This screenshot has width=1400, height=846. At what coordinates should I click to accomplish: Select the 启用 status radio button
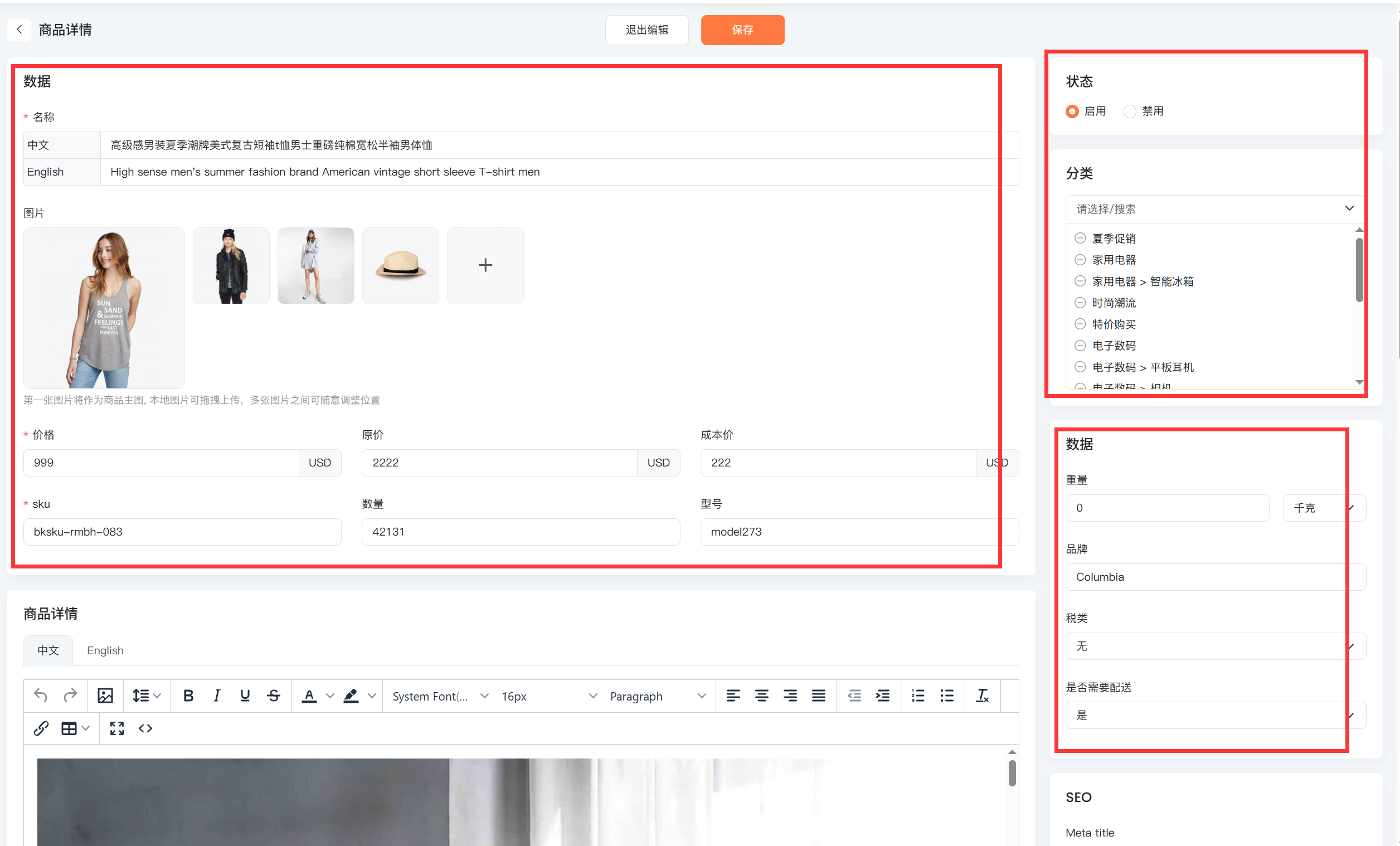coord(1072,111)
